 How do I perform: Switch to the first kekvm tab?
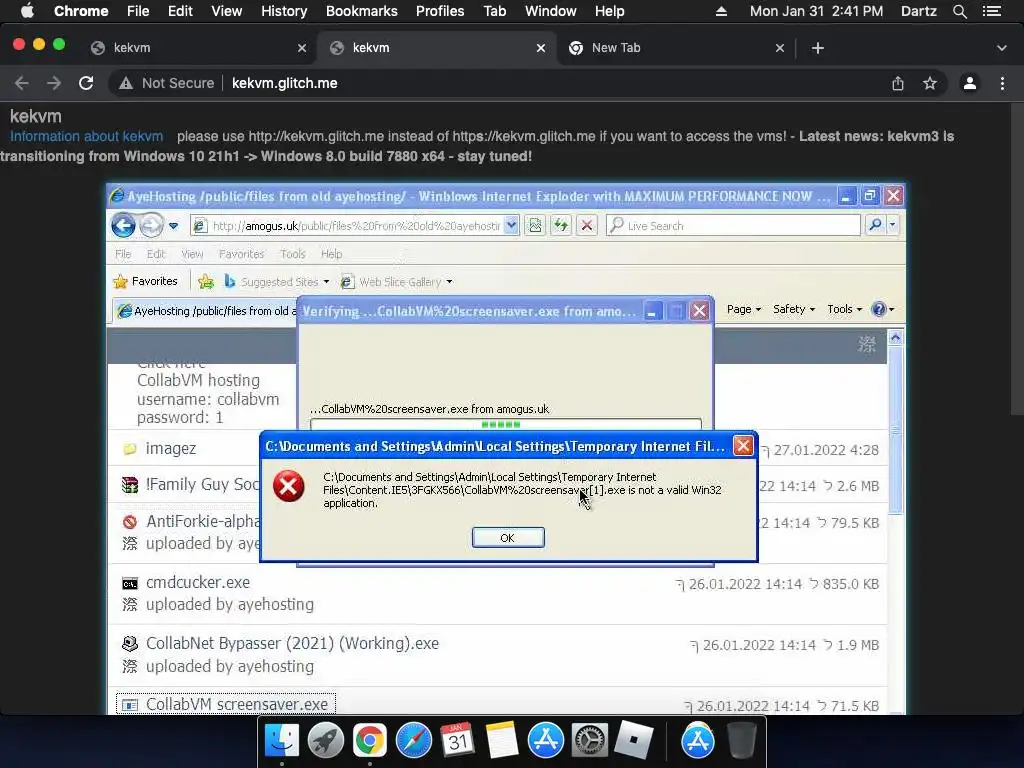pos(198,48)
